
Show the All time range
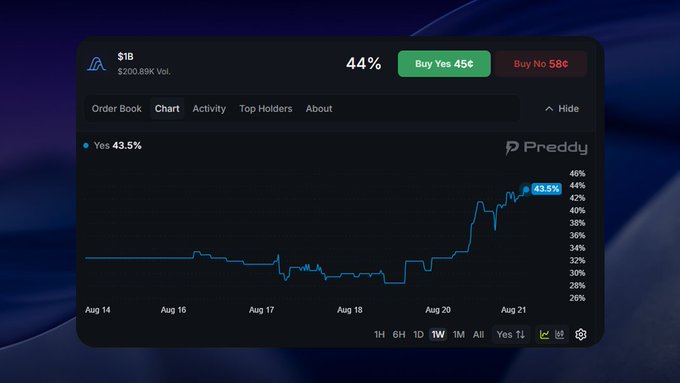point(478,334)
